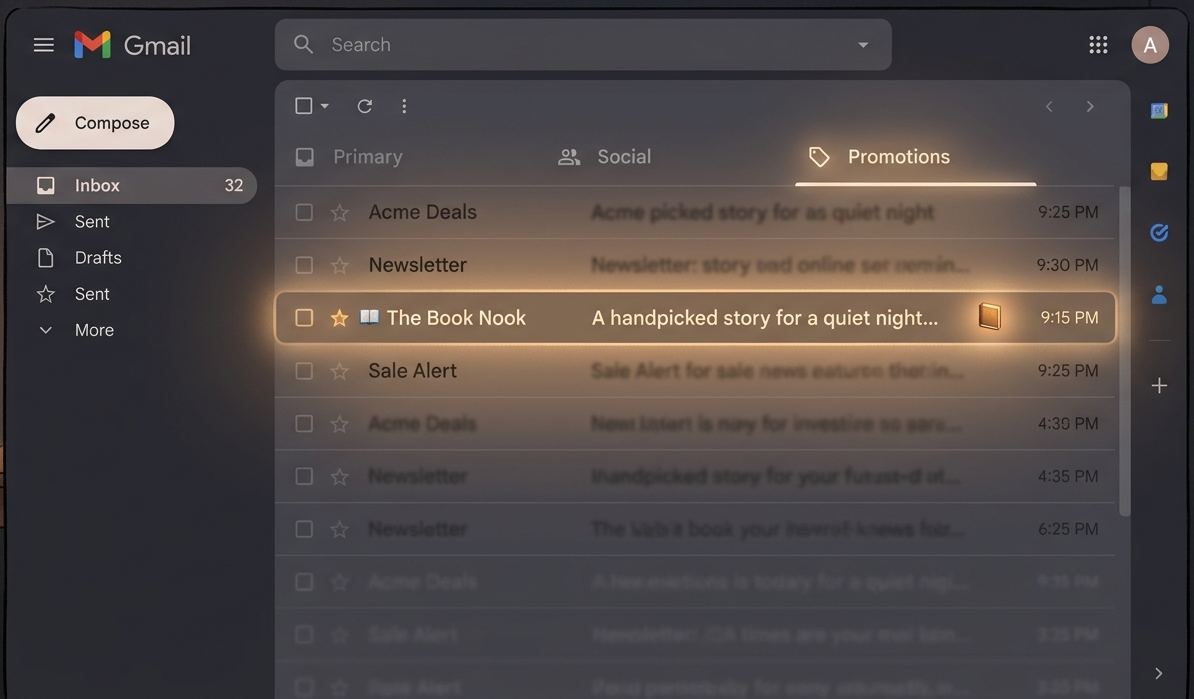Open the select dropdown arrow next to checkbox

[324, 106]
